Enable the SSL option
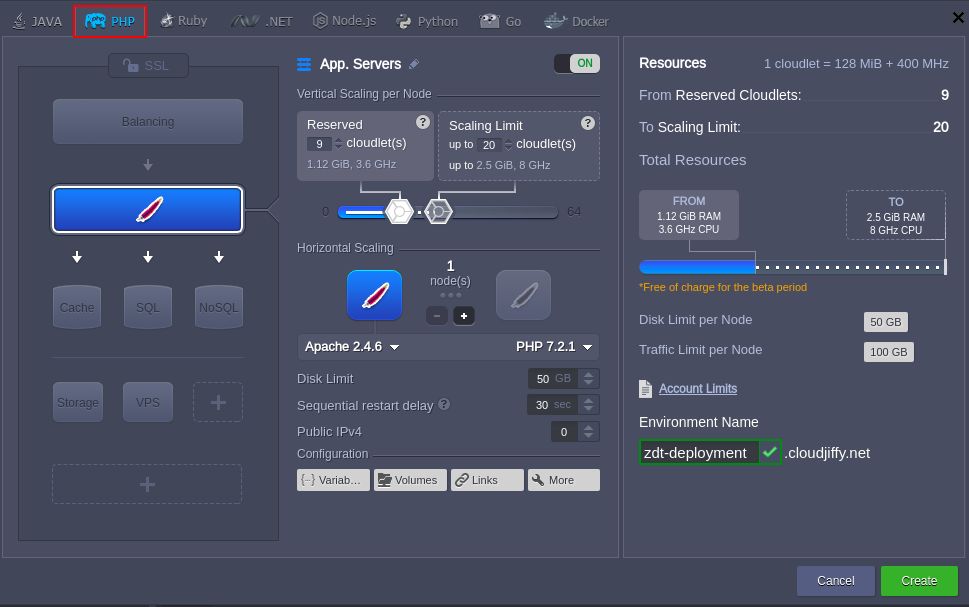The image size is (969, 607). tap(148, 66)
